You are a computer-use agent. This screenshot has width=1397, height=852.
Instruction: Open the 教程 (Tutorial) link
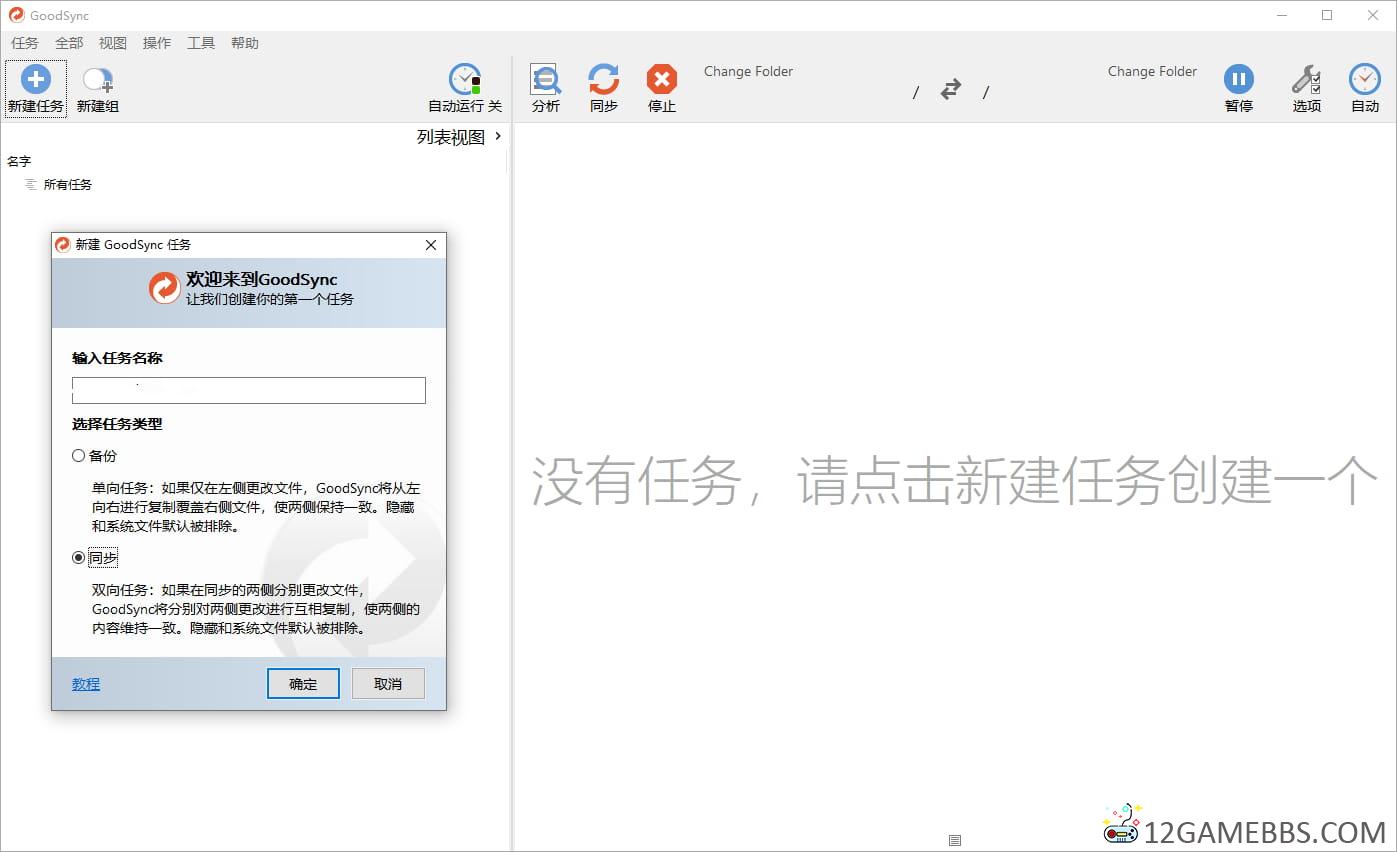tap(86, 684)
